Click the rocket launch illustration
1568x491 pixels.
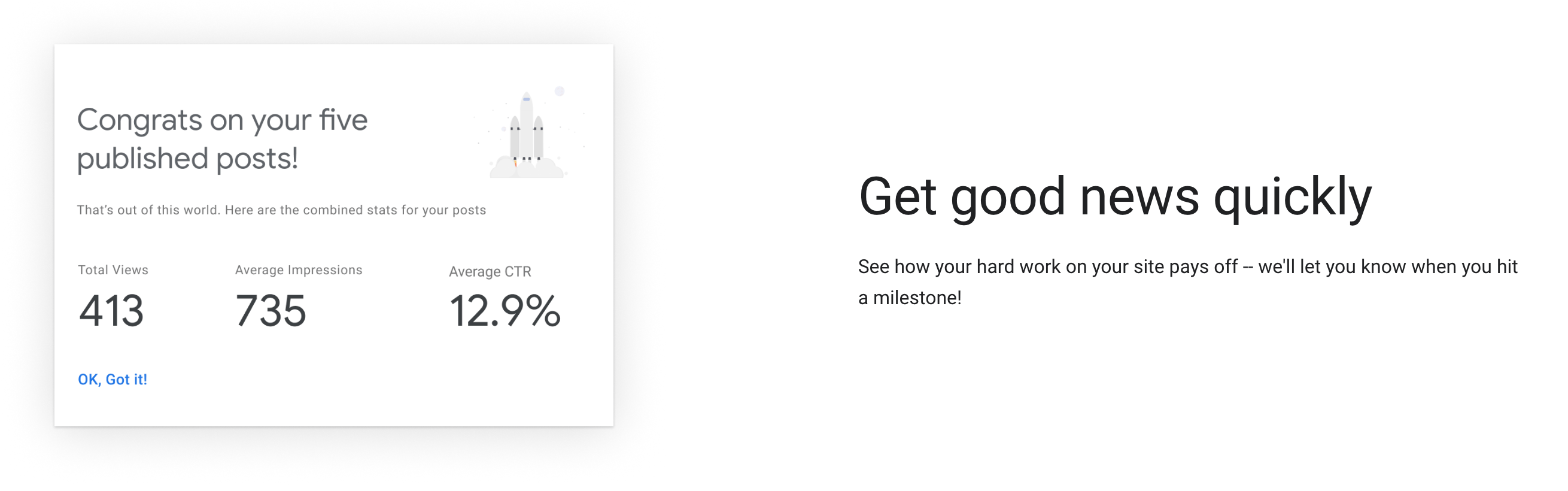tap(528, 133)
